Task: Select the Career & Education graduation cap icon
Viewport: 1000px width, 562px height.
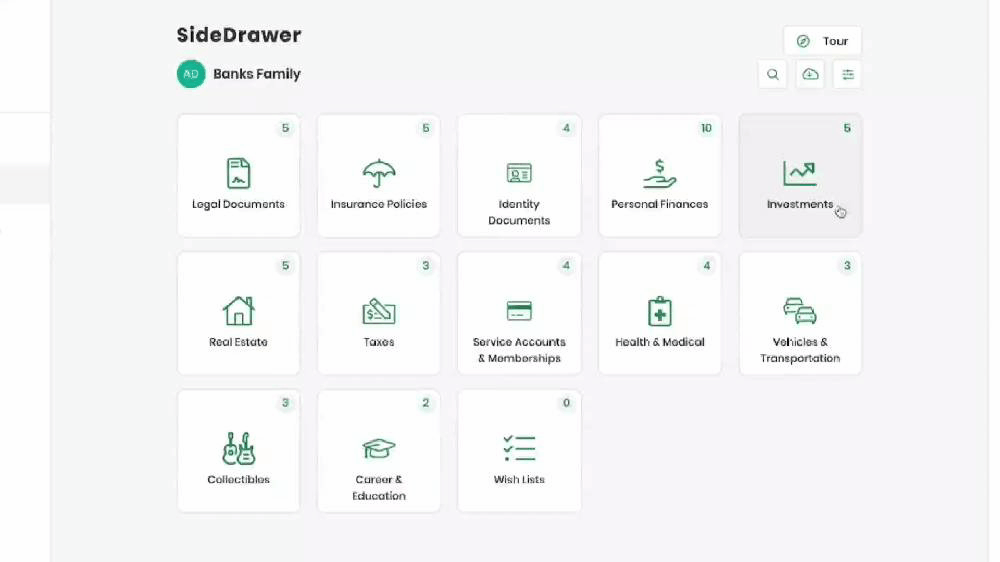Action: coord(379,448)
